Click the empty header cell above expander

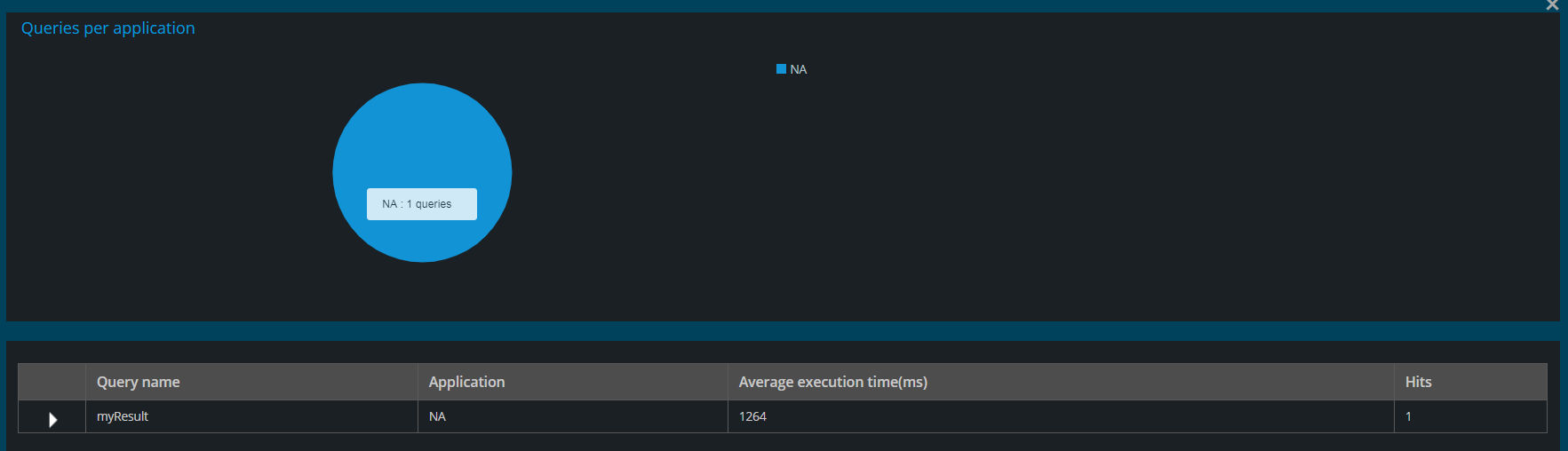(x=52, y=382)
